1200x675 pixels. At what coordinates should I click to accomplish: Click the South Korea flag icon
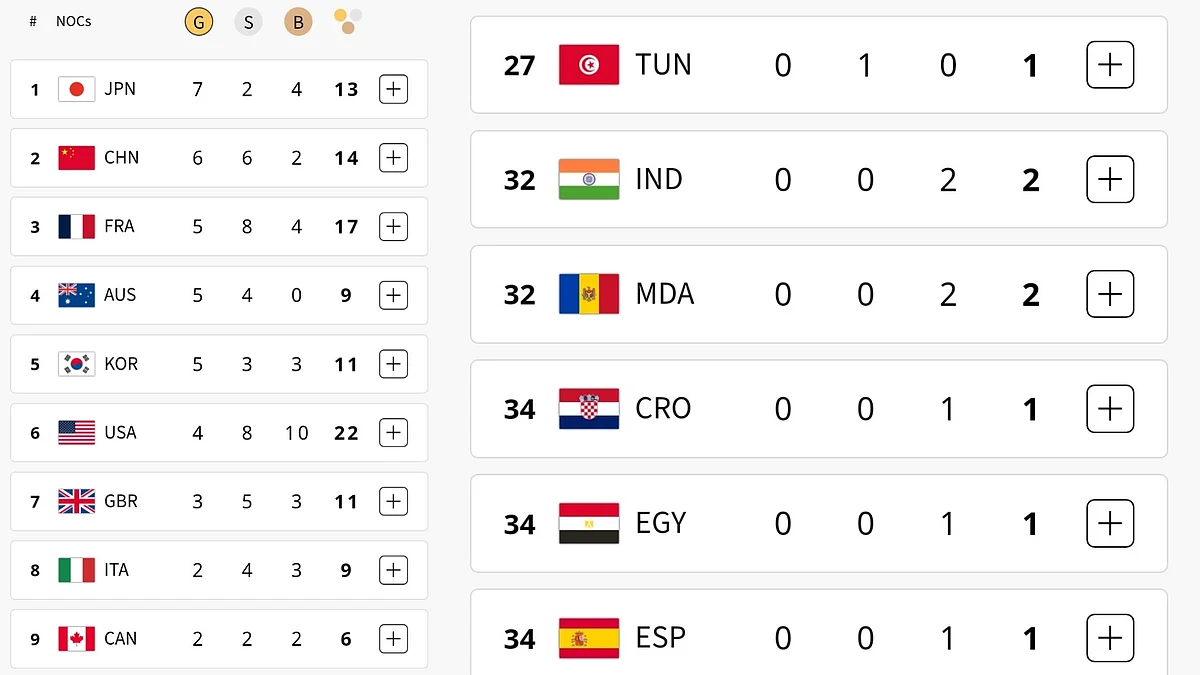click(76, 364)
